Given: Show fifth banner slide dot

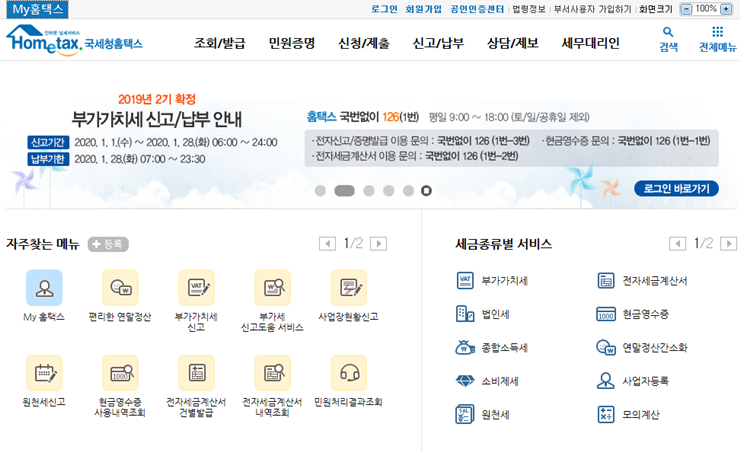Looking at the screenshot, I should 408,191.
